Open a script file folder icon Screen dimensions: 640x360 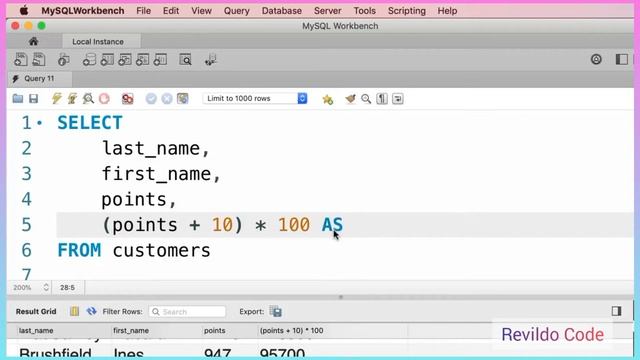(18, 98)
